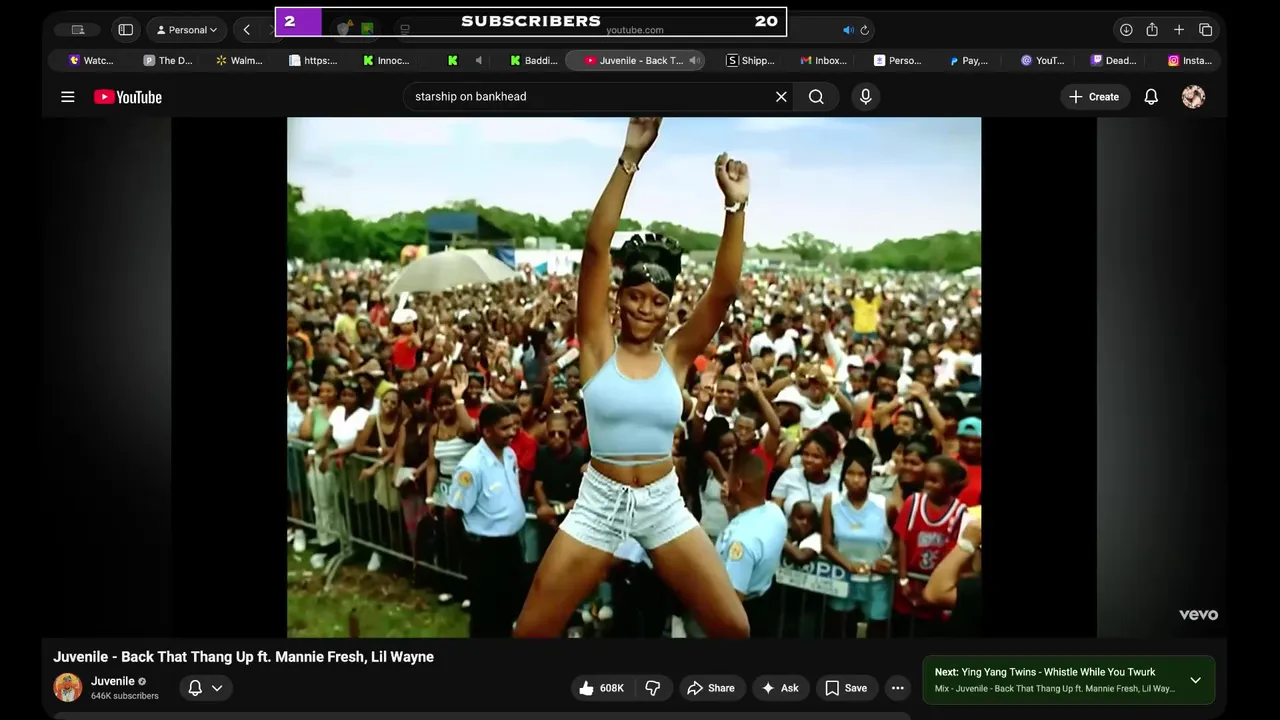The width and height of the screenshot is (1280, 720).
Task: Go back in Safari
Action: pos(247,30)
